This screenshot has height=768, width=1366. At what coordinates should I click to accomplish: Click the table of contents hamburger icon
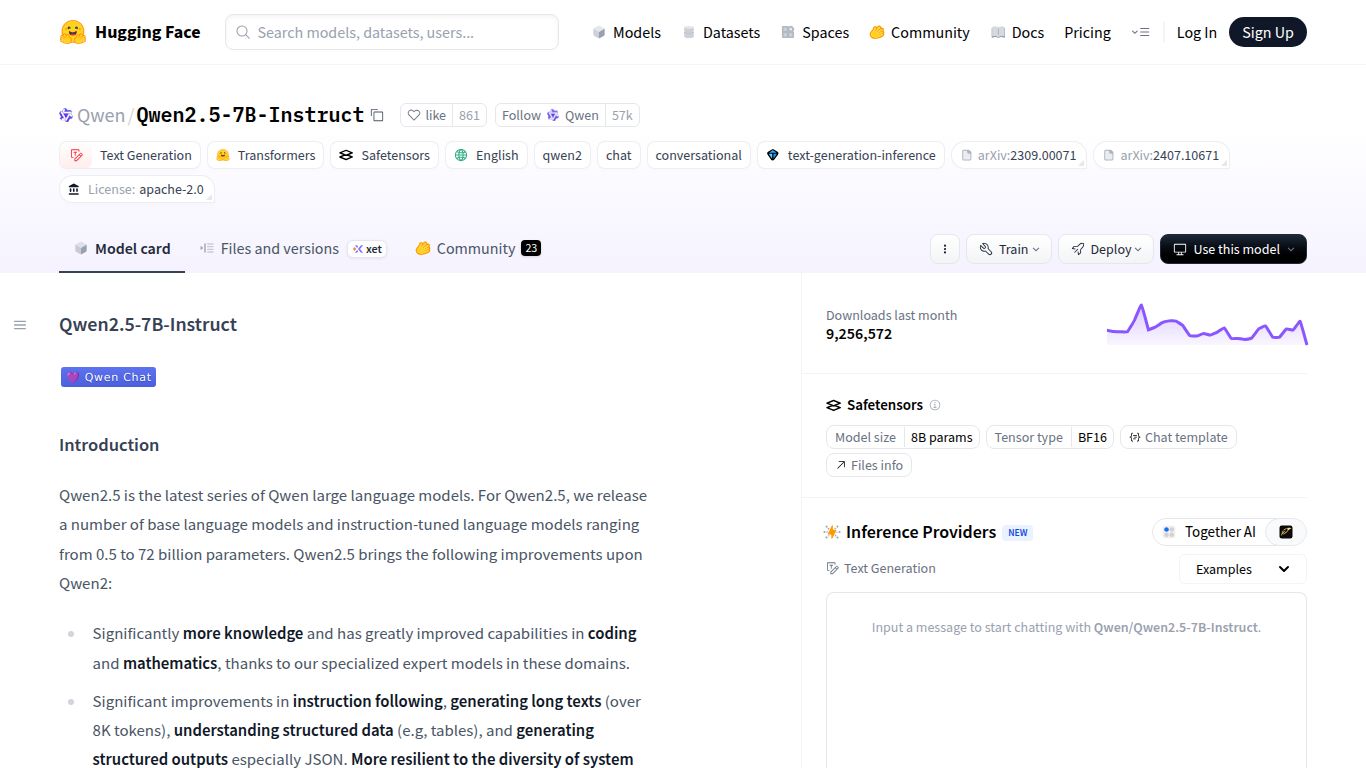coord(20,325)
